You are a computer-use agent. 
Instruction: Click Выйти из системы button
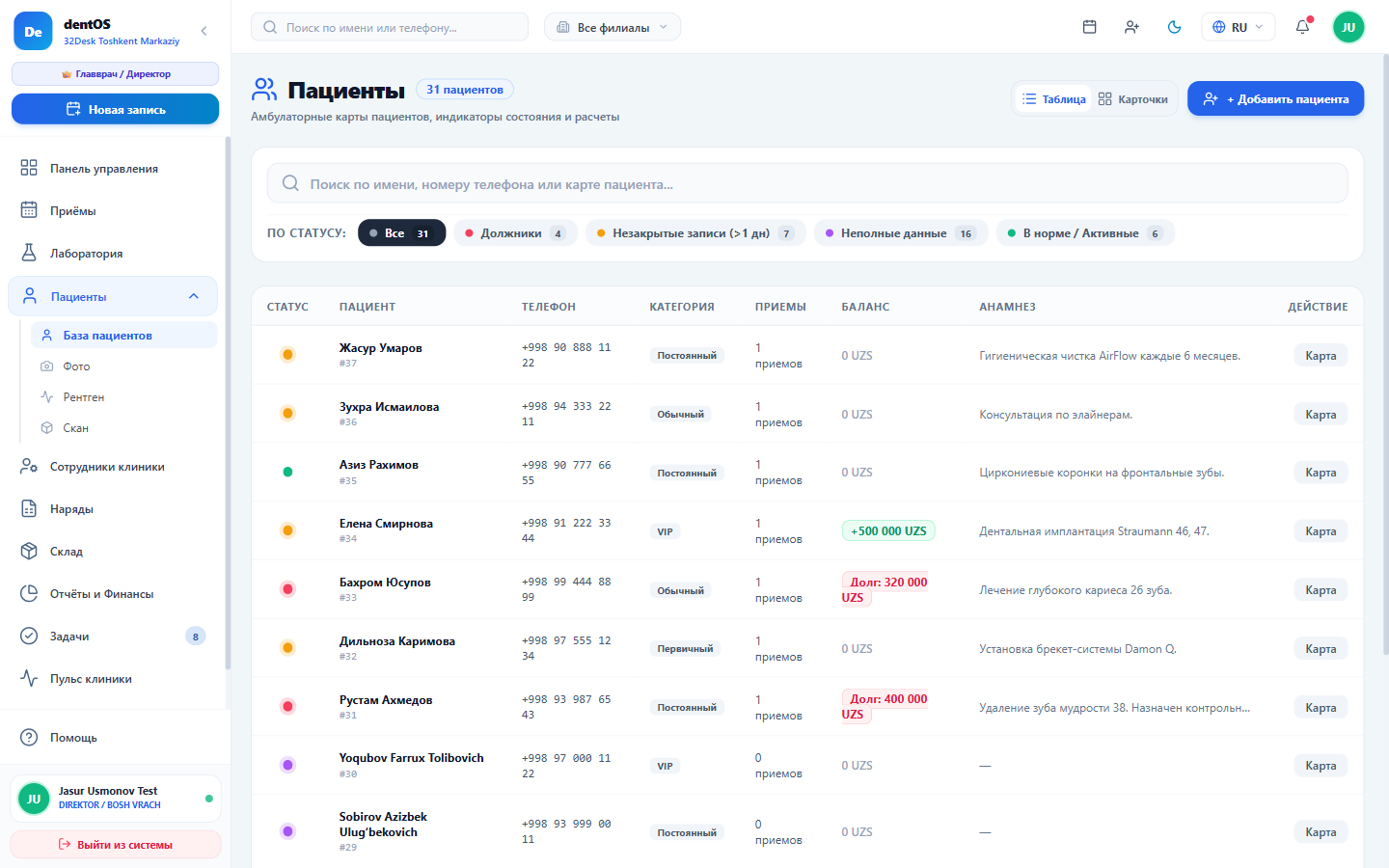pyautogui.click(x=115, y=844)
